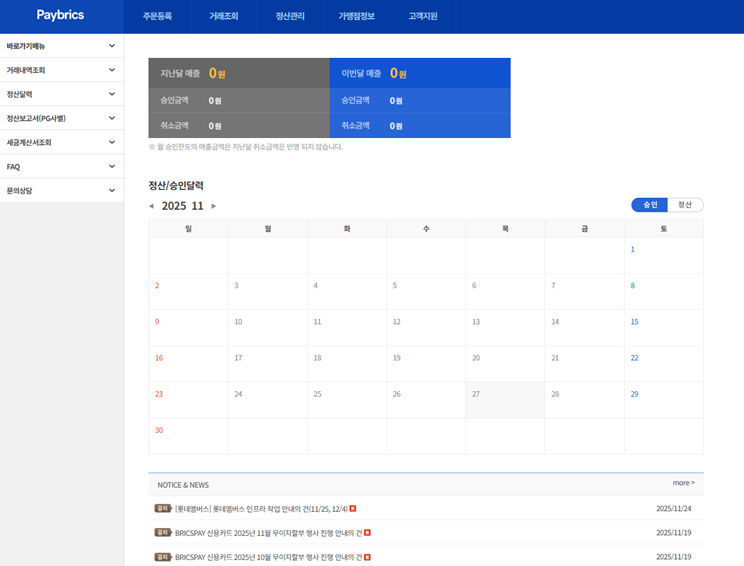Screen dimensions: 744x566
Task: Open 롯데멤버스 인프라 작업 안내 notice
Action: coord(261,509)
